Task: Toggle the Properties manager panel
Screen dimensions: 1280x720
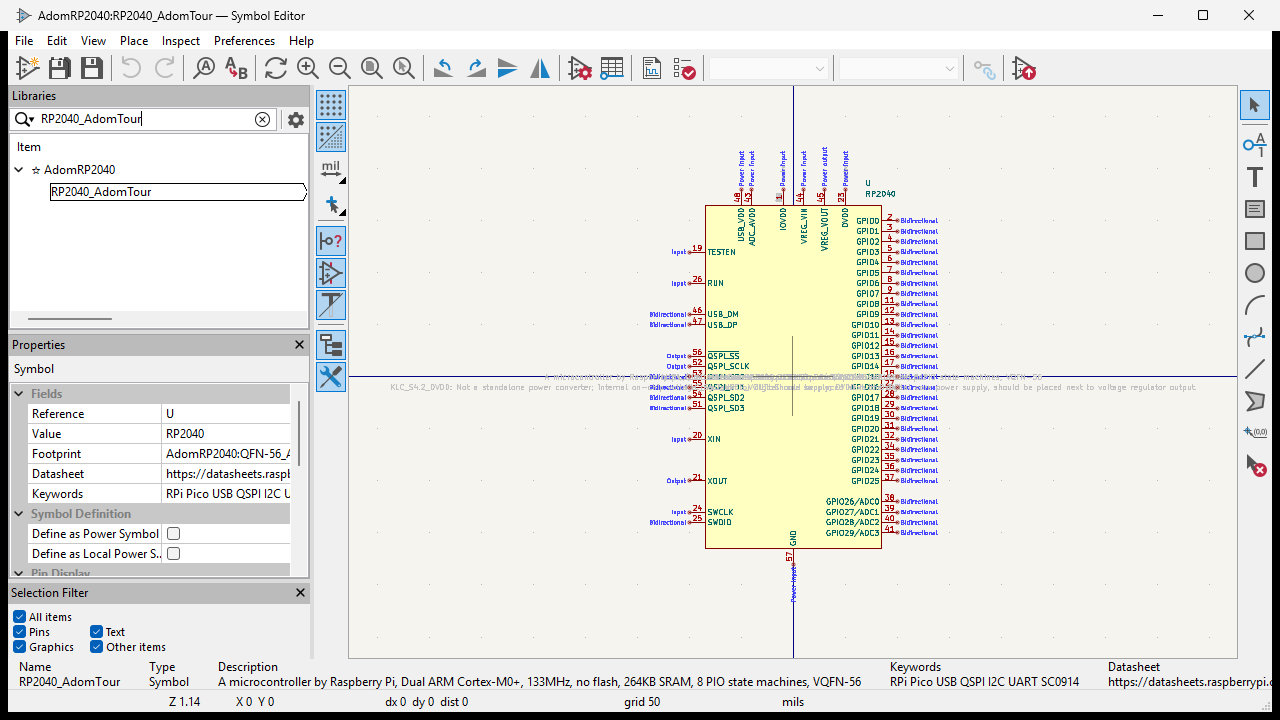Action: [x=331, y=377]
